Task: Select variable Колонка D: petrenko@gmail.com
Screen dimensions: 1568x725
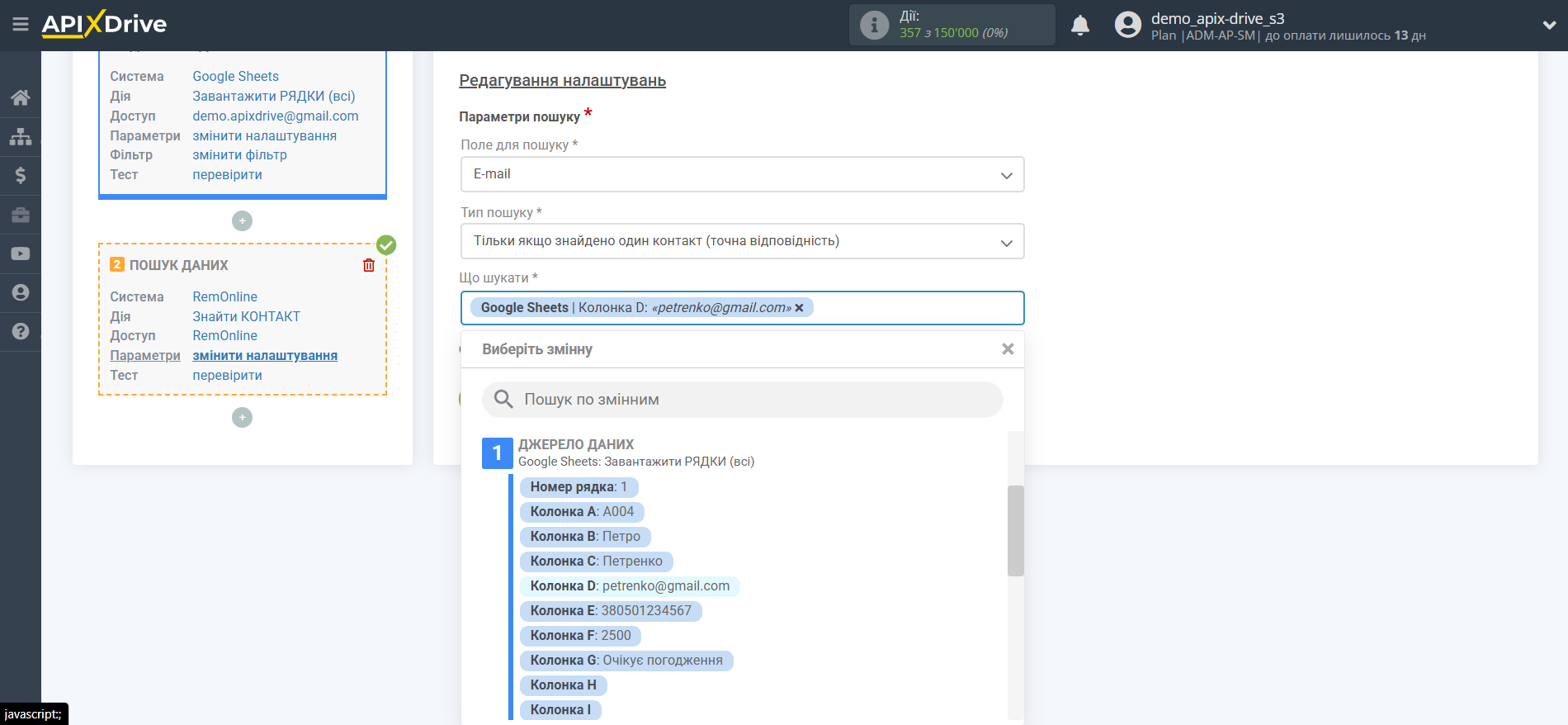Action: [x=630, y=586]
